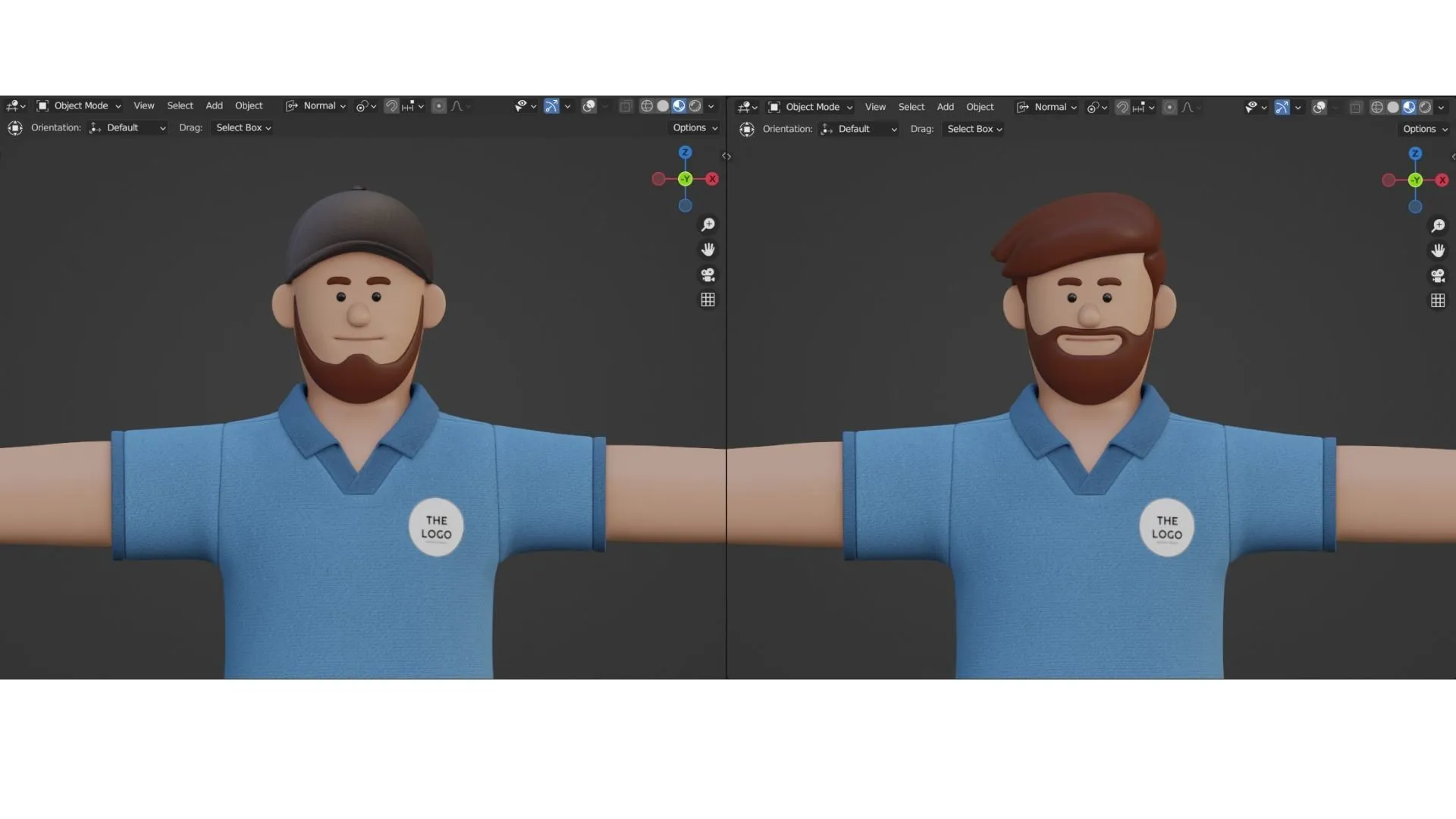
Task: Open Select menu in left viewport
Action: tap(180, 106)
